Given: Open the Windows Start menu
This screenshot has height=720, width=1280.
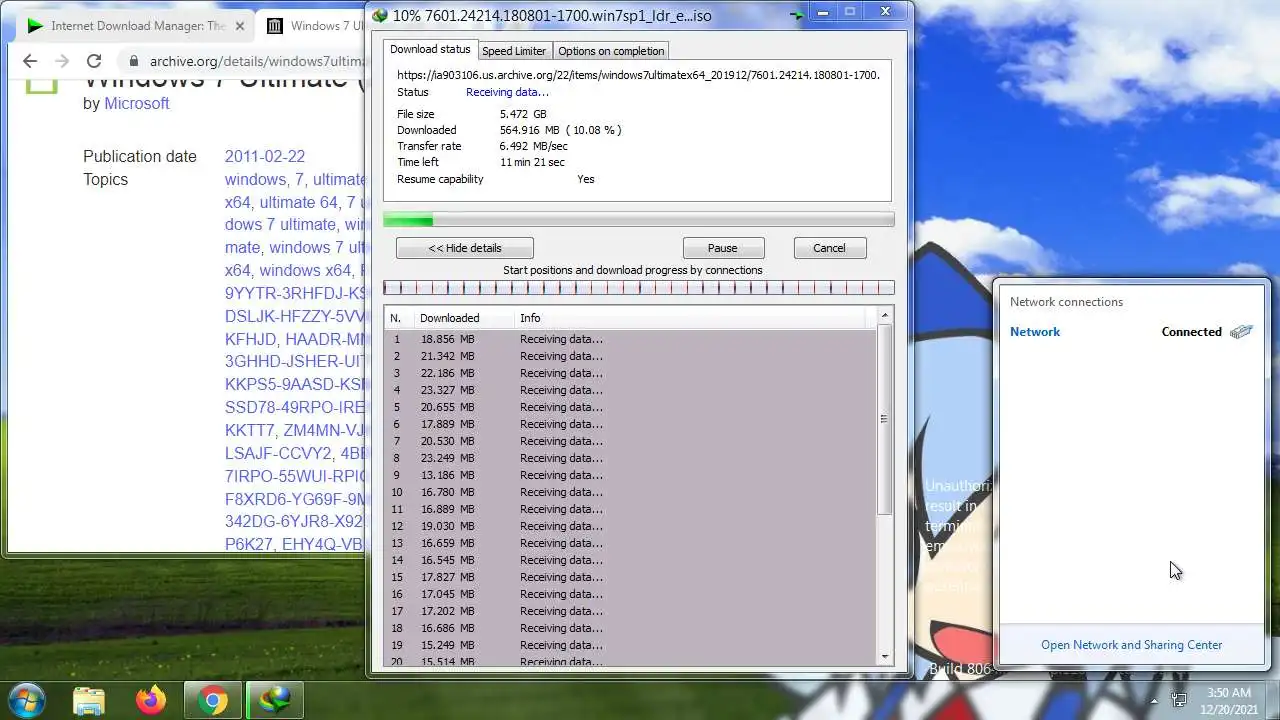Looking at the screenshot, I should [26, 699].
